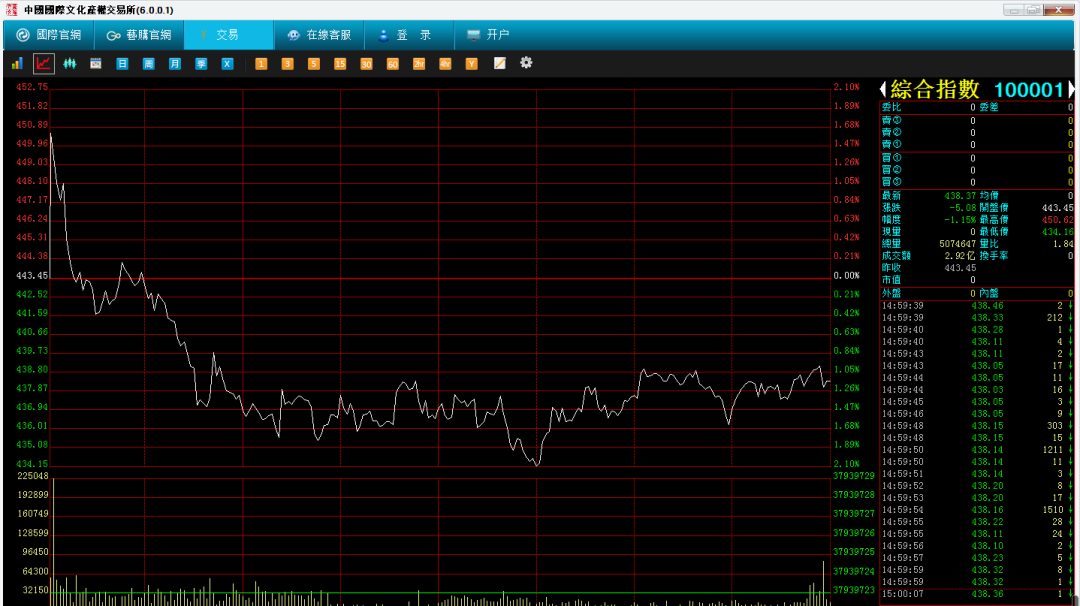
Task: Select the 15-minute interval icon
Action: tap(340, 63)
